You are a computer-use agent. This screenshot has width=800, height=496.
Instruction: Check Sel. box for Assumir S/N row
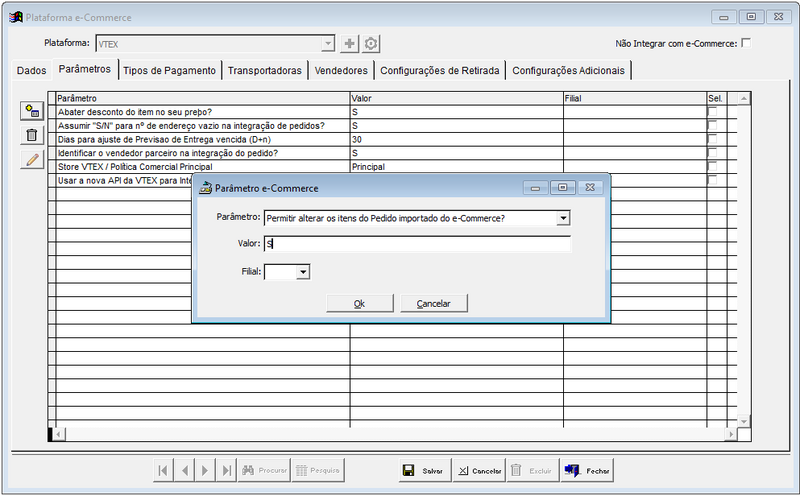click(x=712, y=126)
